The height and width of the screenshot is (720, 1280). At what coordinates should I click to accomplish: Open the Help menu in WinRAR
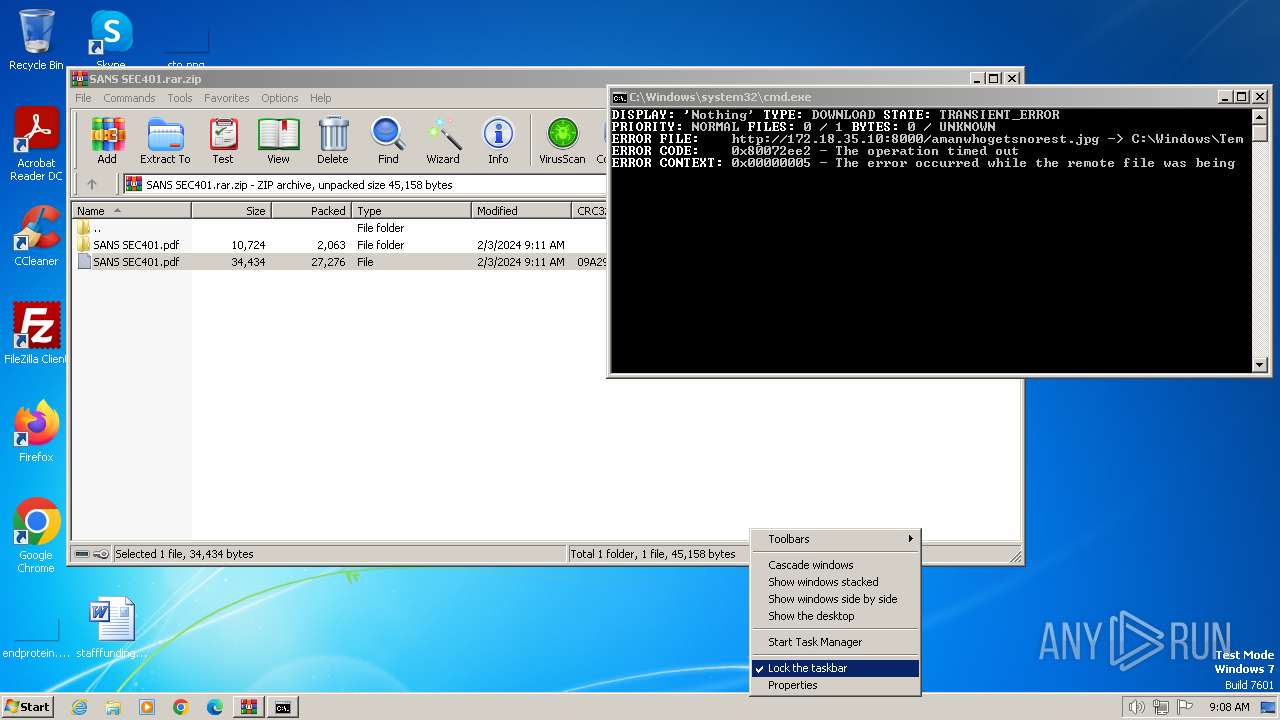[x=320, y=98]
